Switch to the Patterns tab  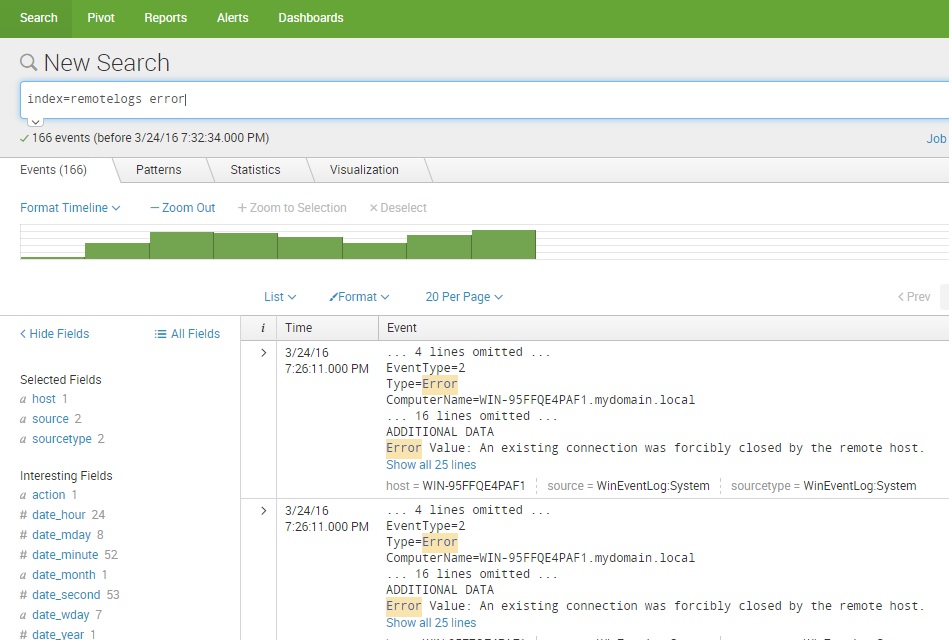159,170
